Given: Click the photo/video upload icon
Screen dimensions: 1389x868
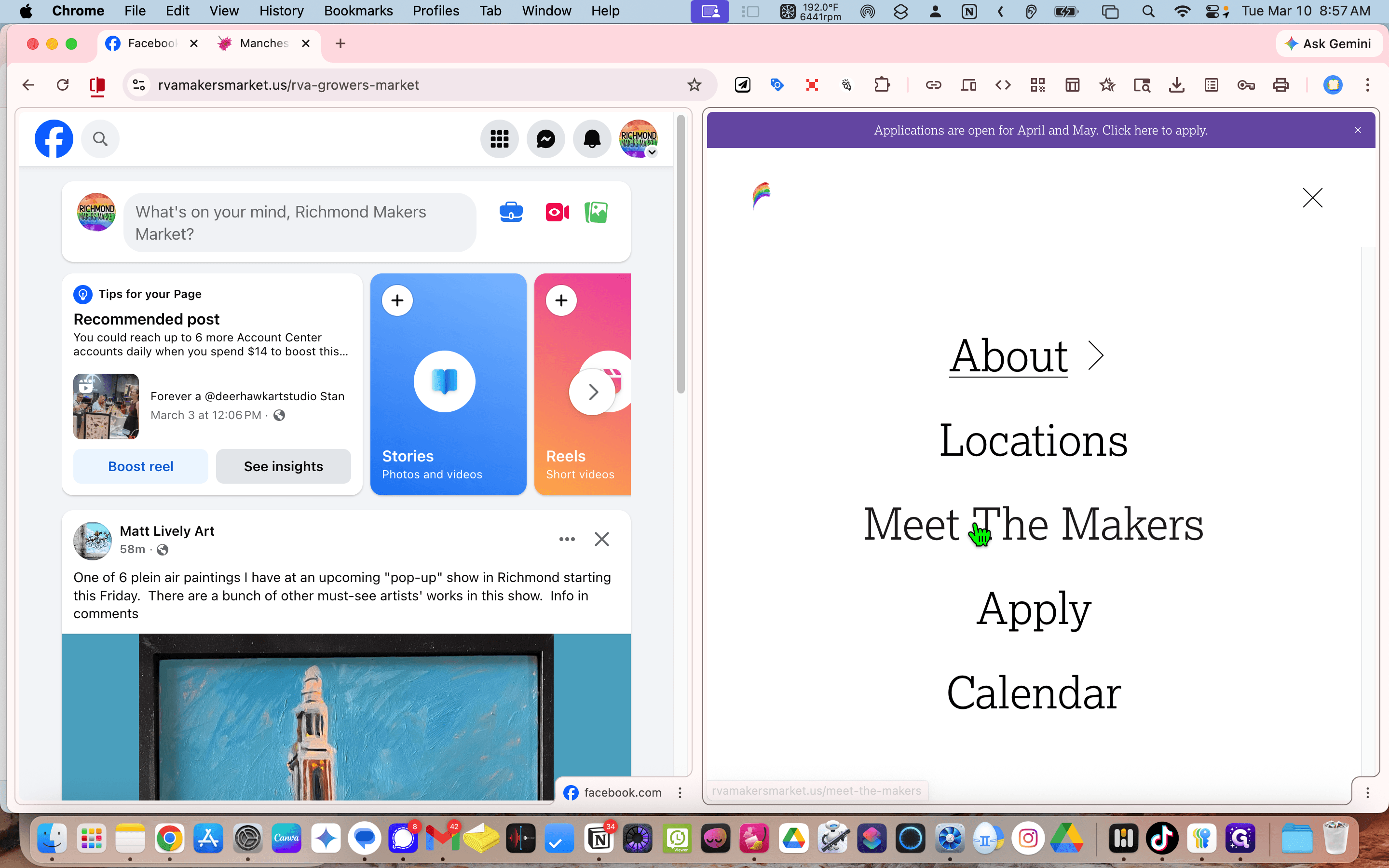Looking at the screenshot, I should (596, 212).
